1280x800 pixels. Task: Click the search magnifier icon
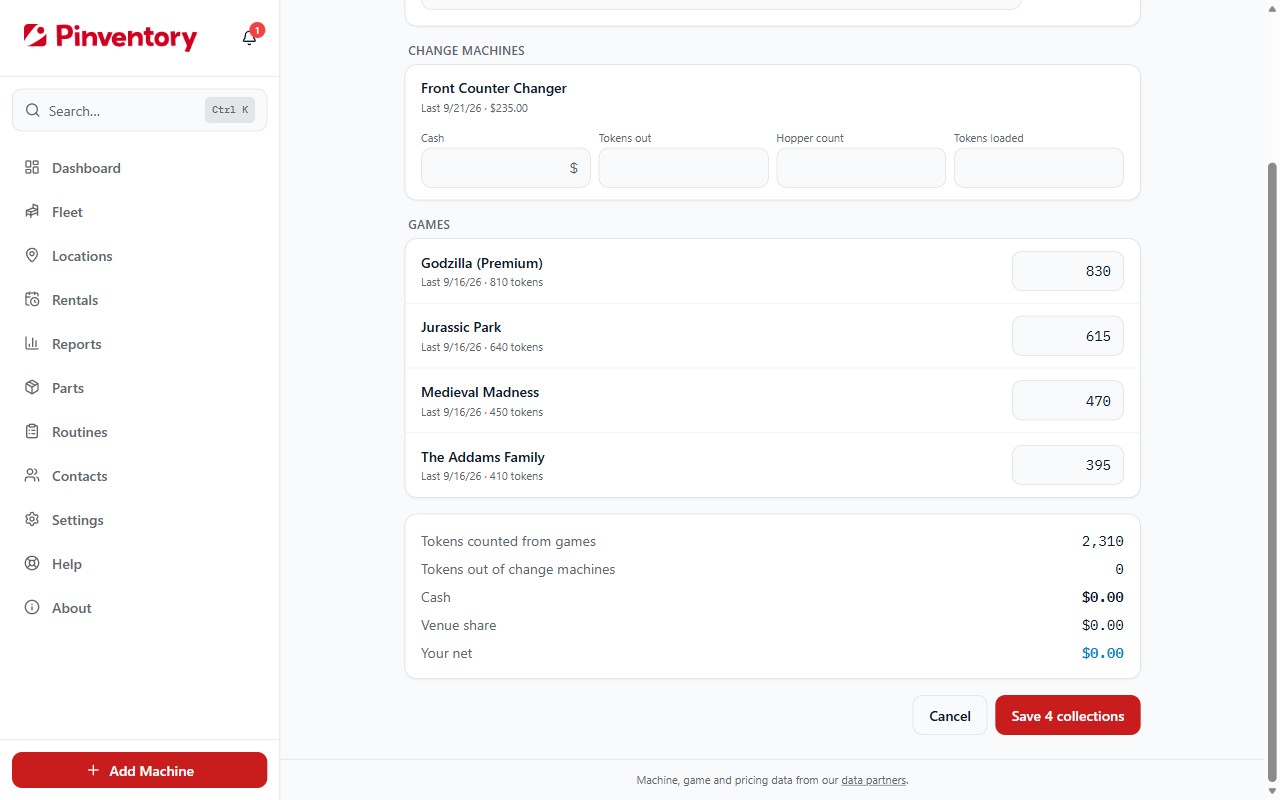33,111
